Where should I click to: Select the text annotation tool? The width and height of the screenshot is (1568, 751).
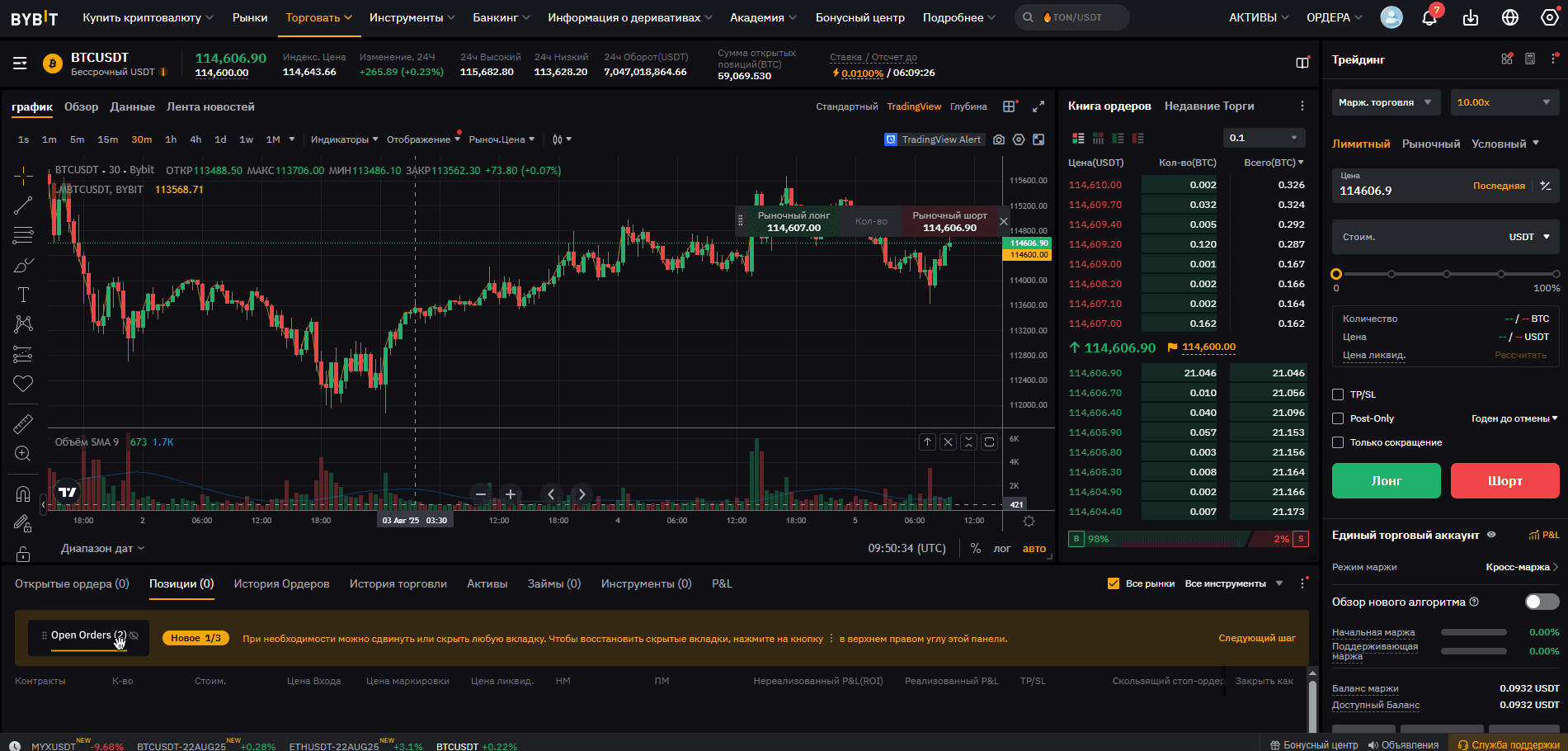coord(23,295)
